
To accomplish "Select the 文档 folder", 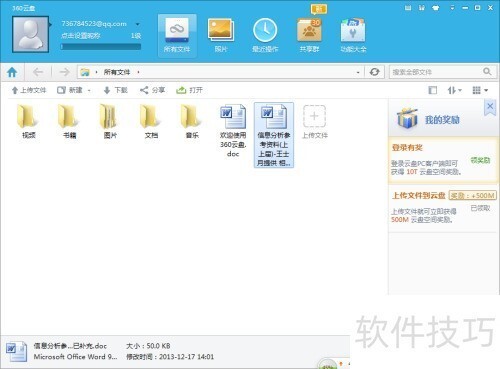I will (151, 121).
